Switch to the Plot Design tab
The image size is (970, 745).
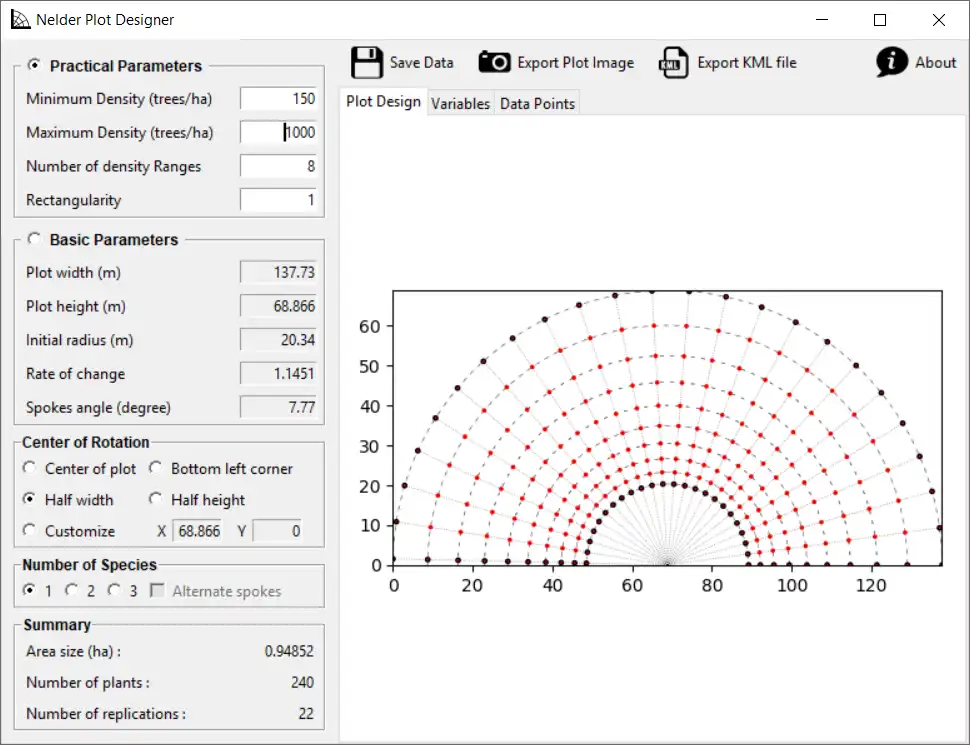coord(384,101)
